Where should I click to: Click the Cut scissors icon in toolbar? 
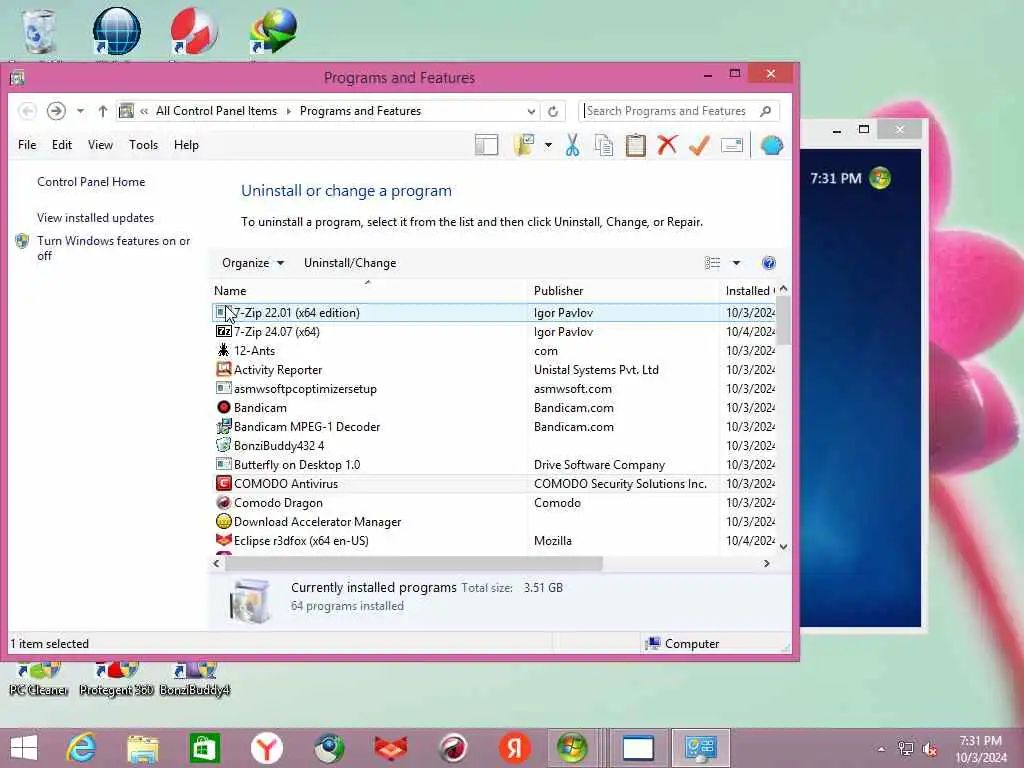point(573,145)
